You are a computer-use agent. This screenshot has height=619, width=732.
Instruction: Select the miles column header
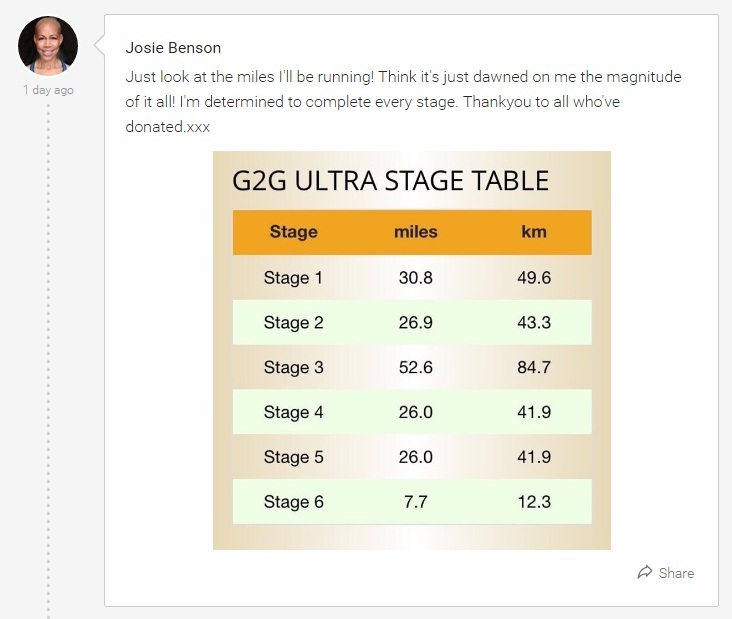point(415,232)
